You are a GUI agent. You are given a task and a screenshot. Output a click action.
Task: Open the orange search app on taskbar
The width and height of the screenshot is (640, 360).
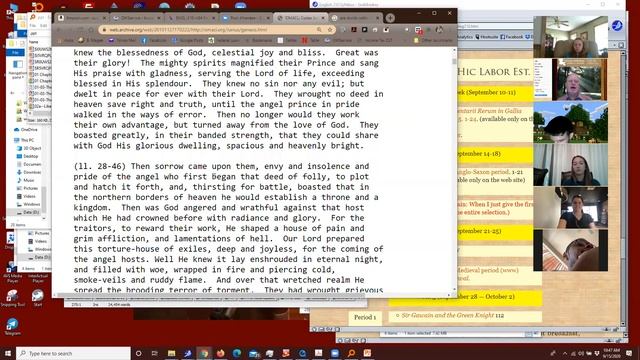pos(351,353)
